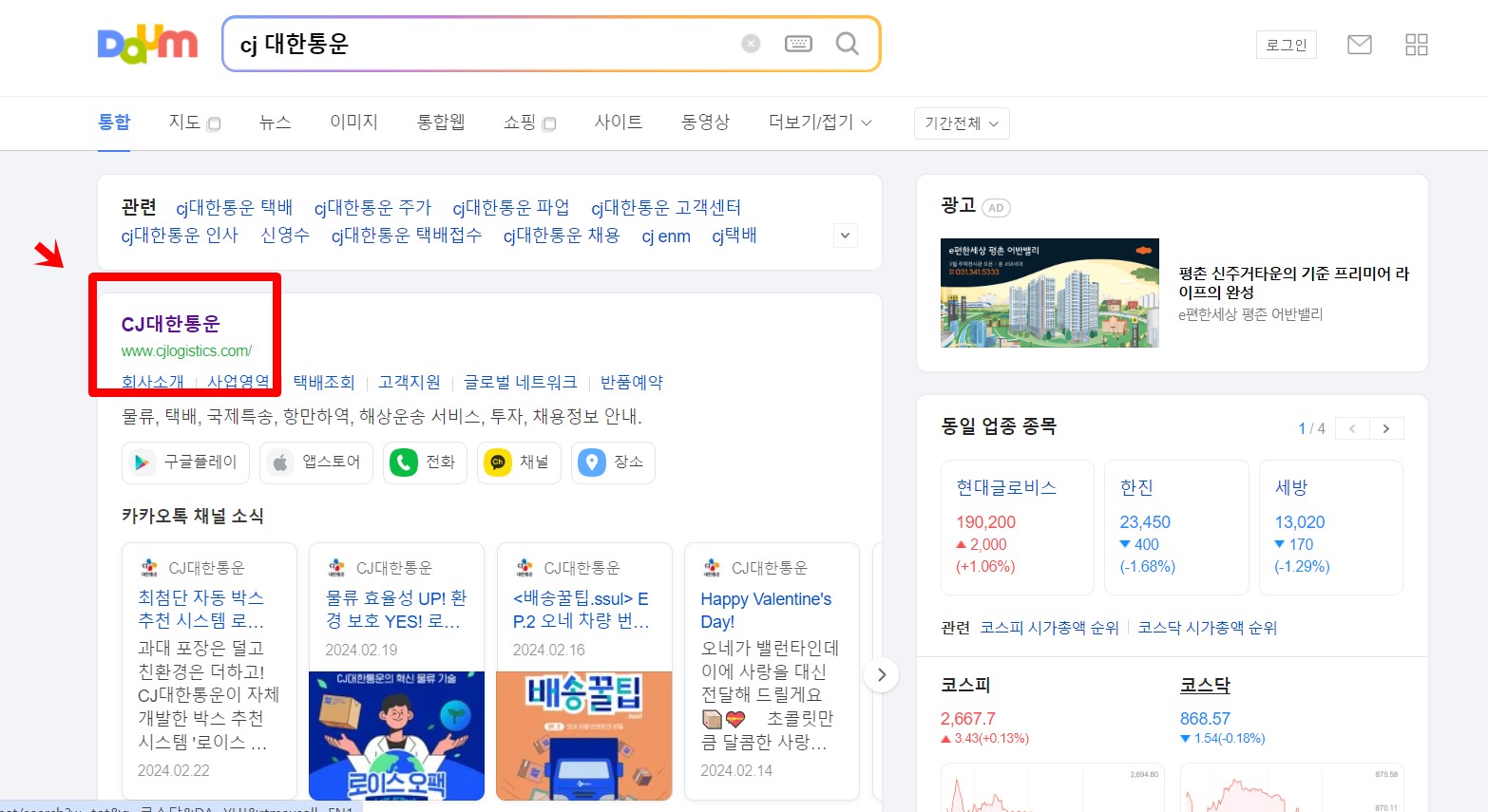Open the 코스피 index heading

click(965, 685)
